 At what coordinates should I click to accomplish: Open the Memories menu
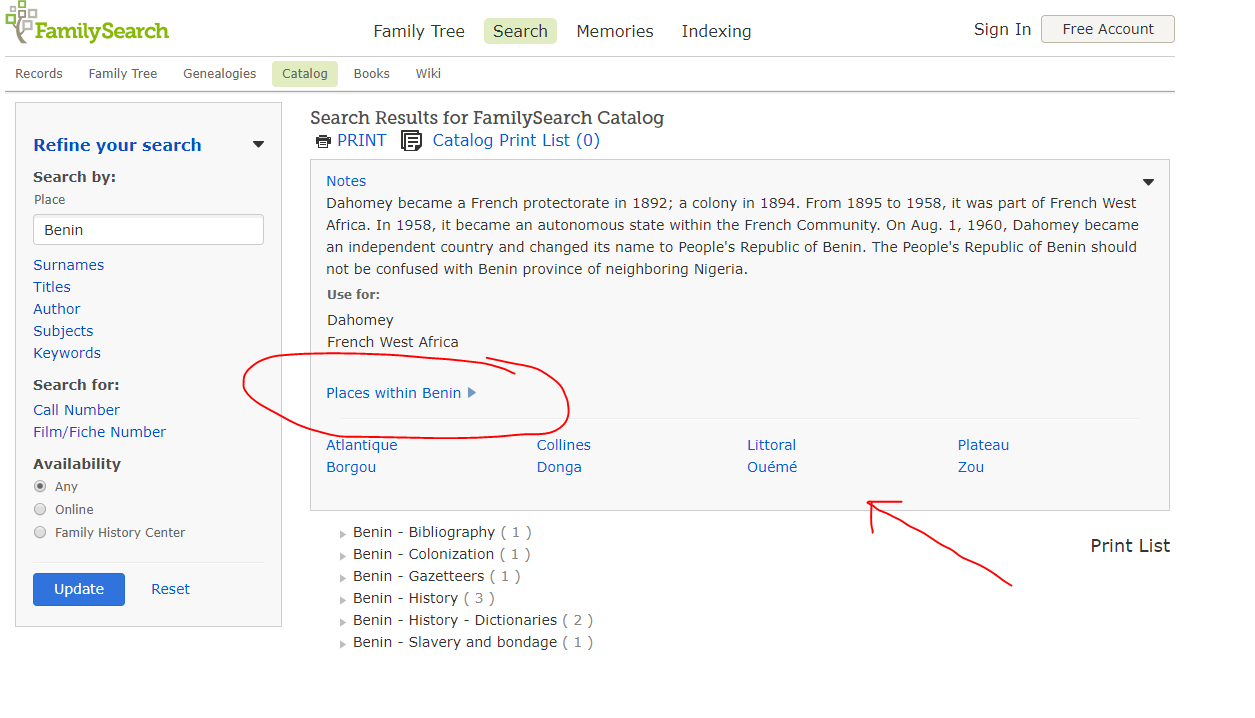614,31
